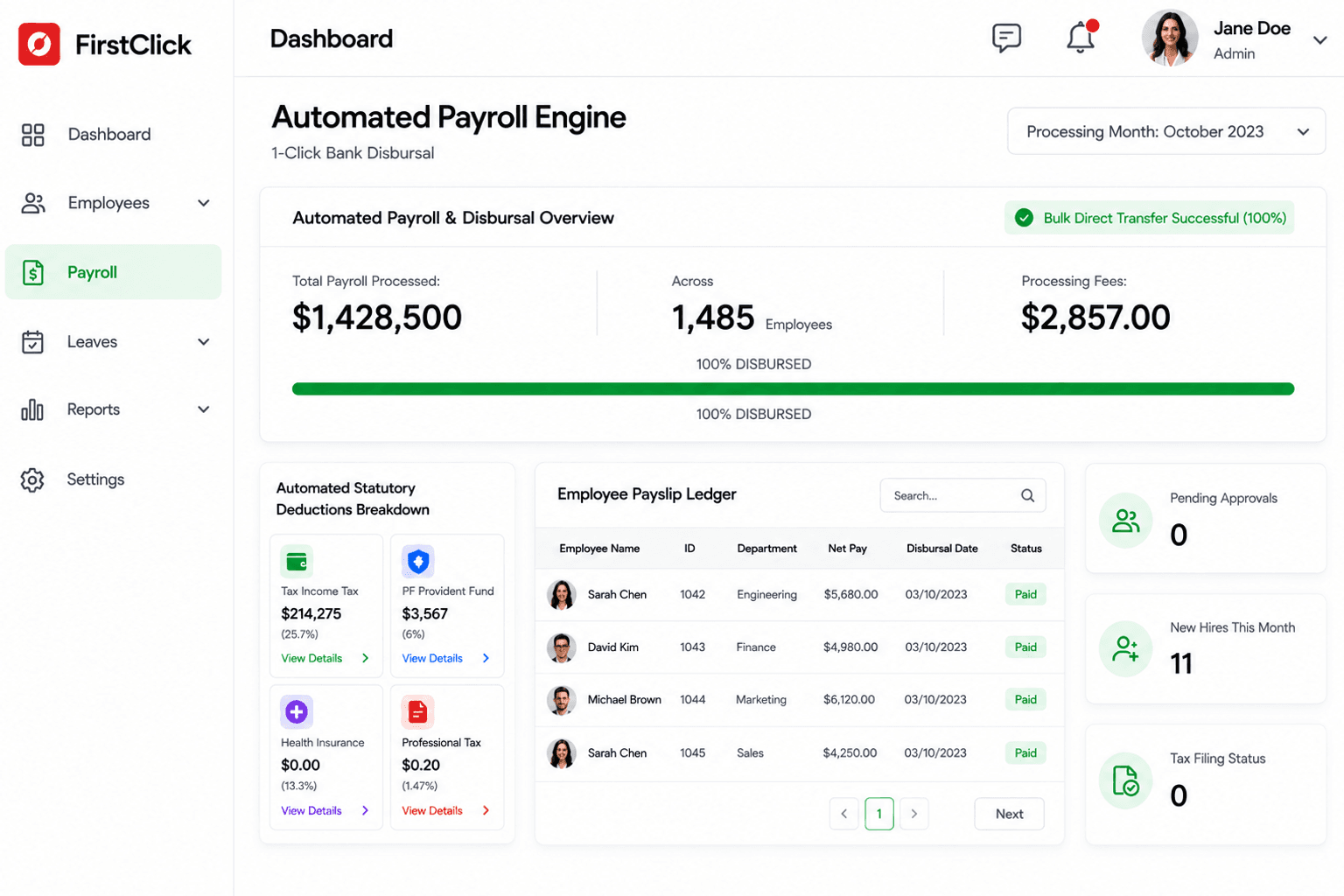This screenshot has width=1344, height=896.
Task: Expand the Reports sidebar submenu chevron
Action: pos(204,409)
